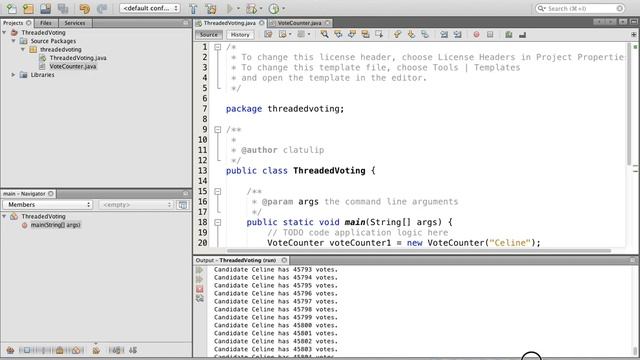640x360 pixels.
Task: Expand the Libraries node
Action: [13, 75]
